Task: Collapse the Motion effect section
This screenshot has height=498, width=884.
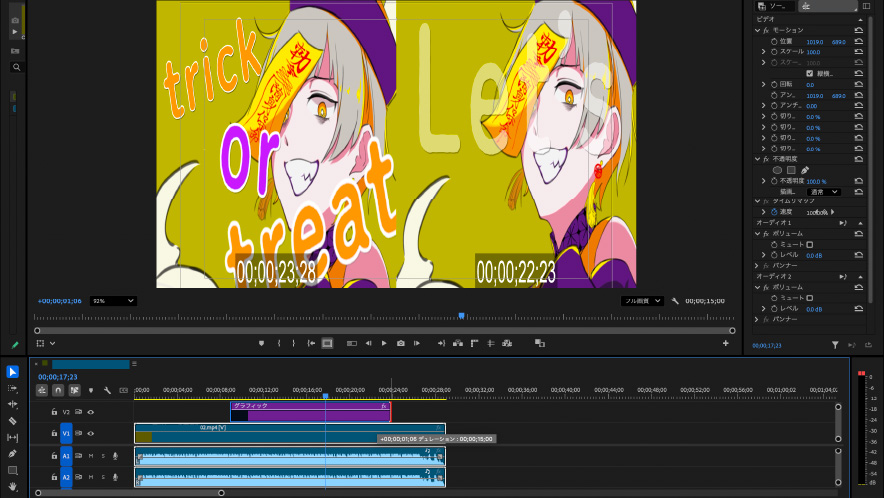Action: 757,30
